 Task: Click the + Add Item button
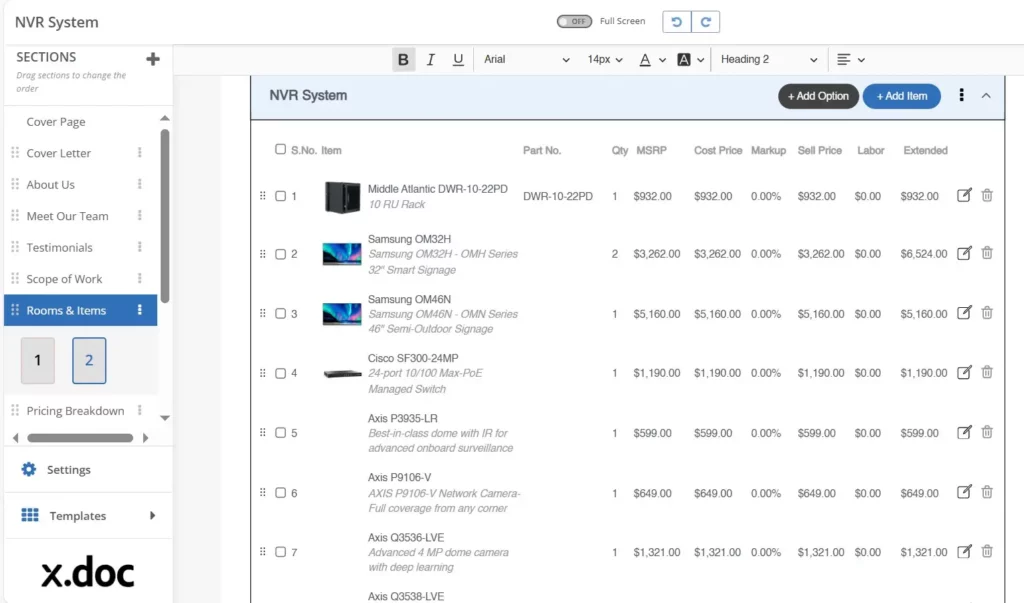coord(903,96)
